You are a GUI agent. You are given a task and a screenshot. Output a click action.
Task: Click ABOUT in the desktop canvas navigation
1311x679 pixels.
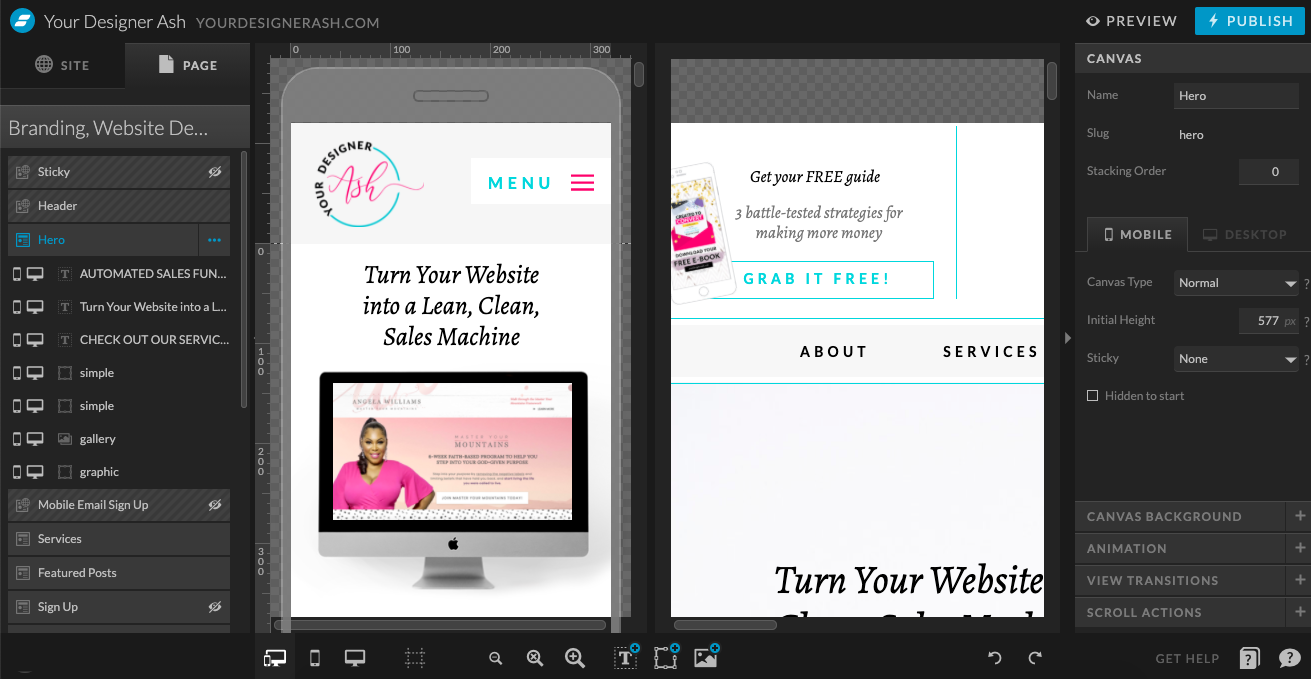[834, 352]
